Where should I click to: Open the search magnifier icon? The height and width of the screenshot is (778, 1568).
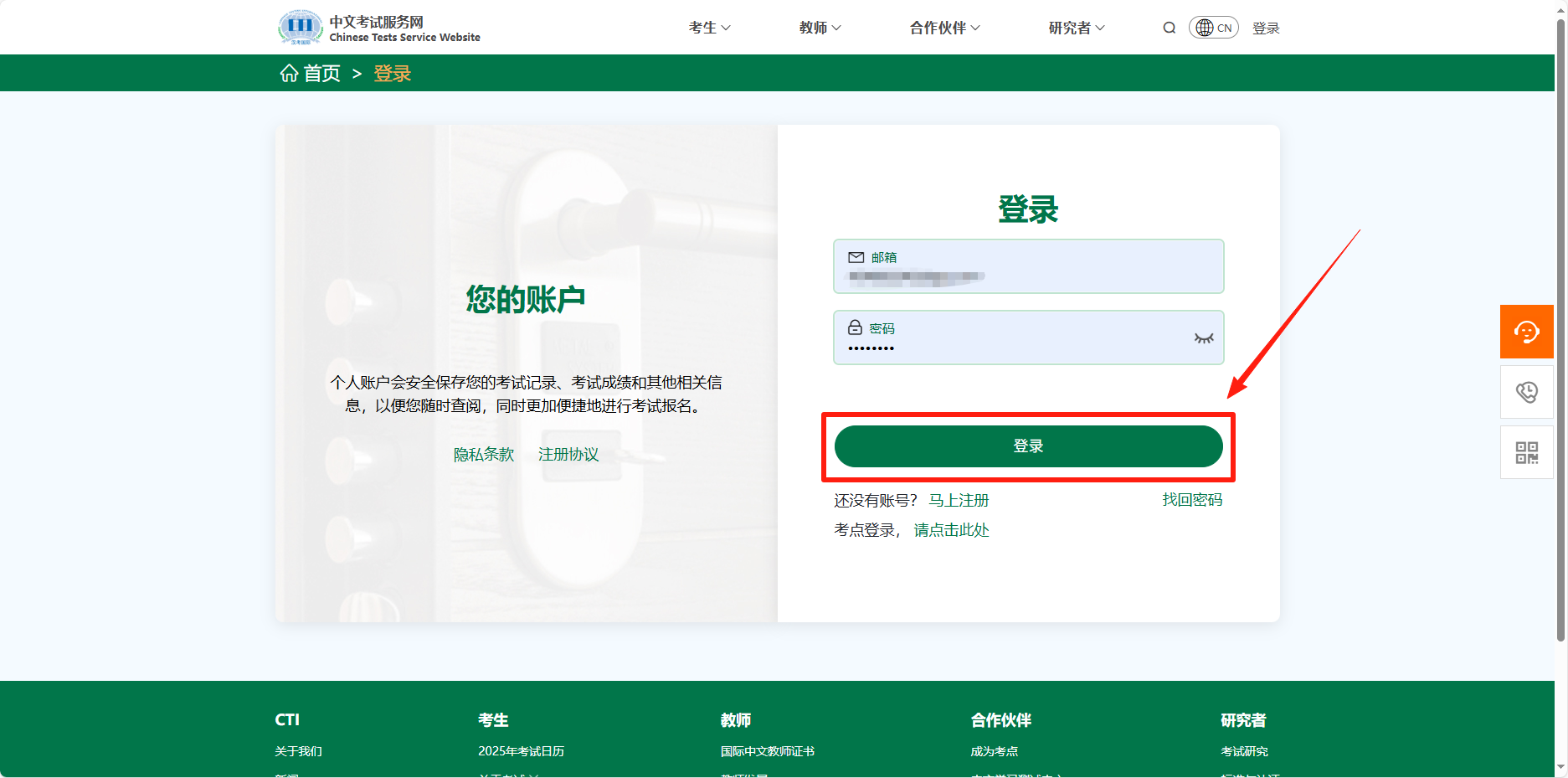coord(1170,28)
